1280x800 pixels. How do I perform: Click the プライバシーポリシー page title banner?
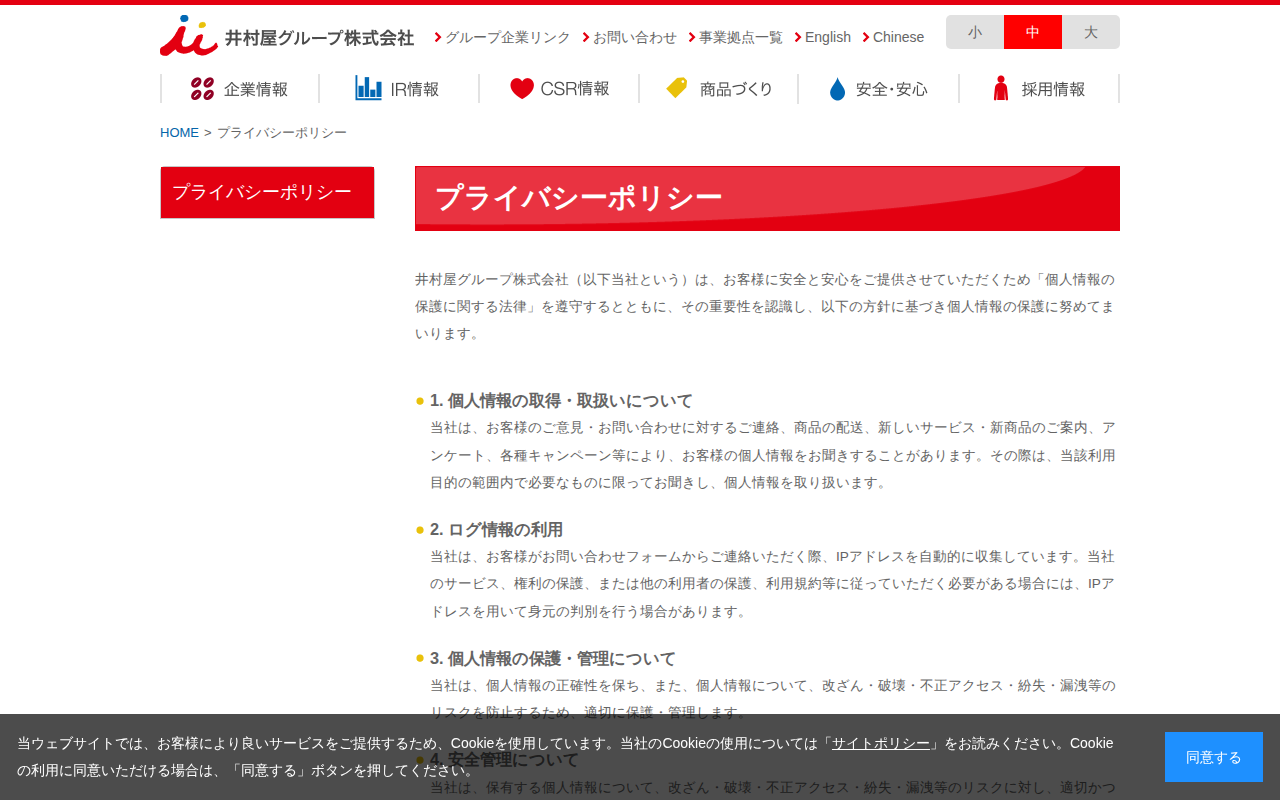coord(767,198)
